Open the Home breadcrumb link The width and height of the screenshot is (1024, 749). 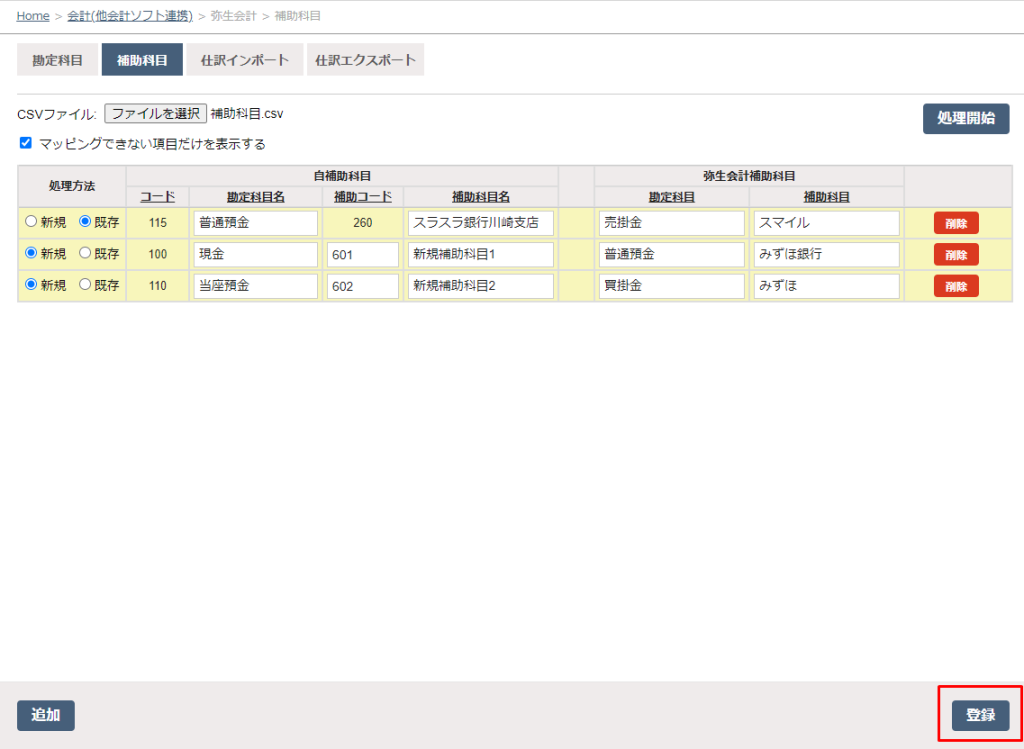pos(33,16)
